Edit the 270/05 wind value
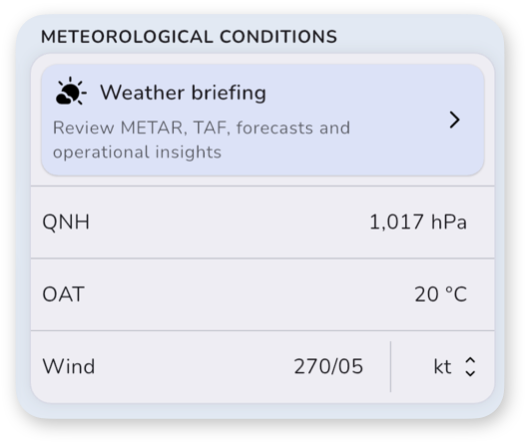 coord(328,366)
